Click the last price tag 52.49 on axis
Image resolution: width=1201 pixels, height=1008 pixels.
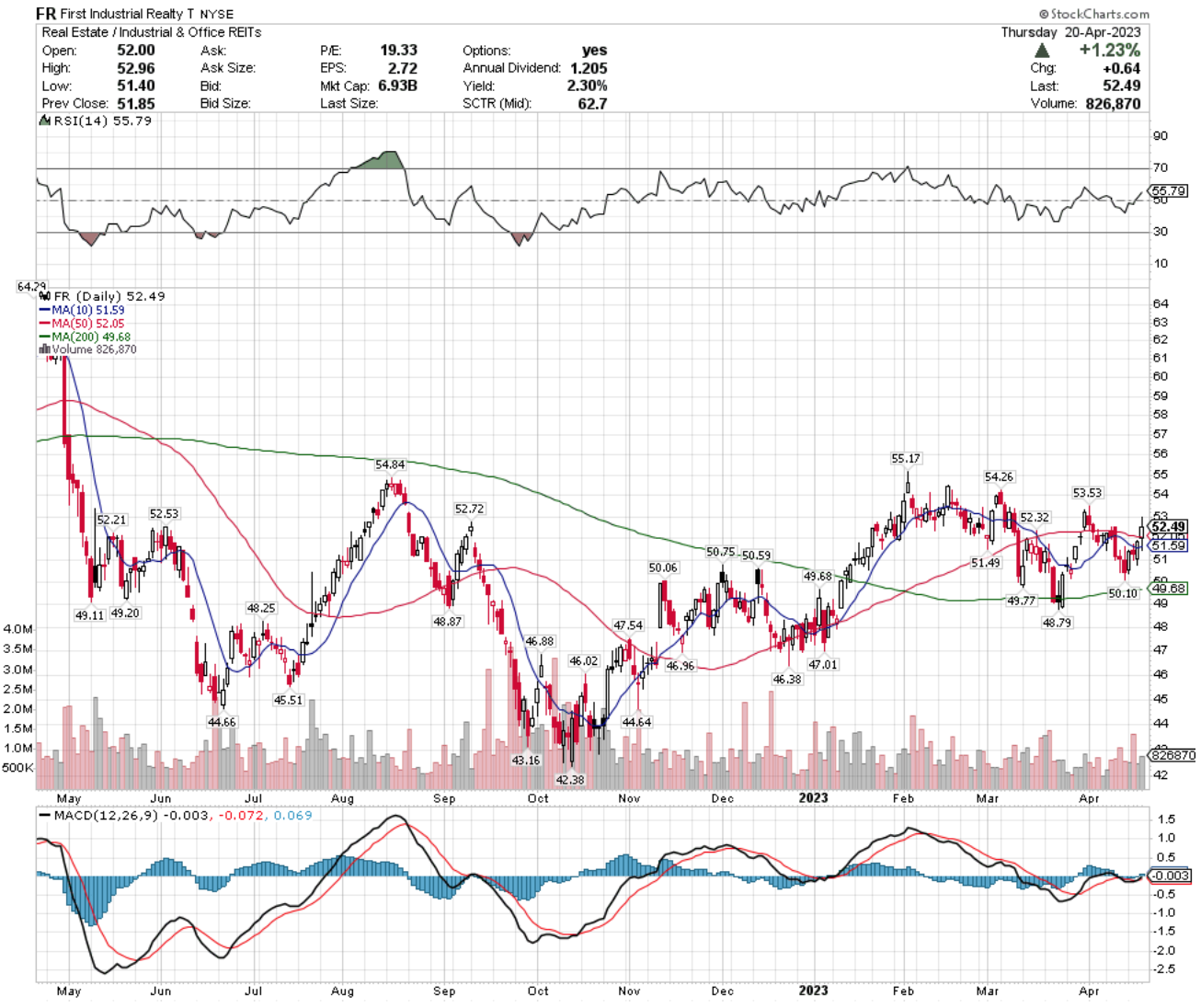pos(1168,527)
